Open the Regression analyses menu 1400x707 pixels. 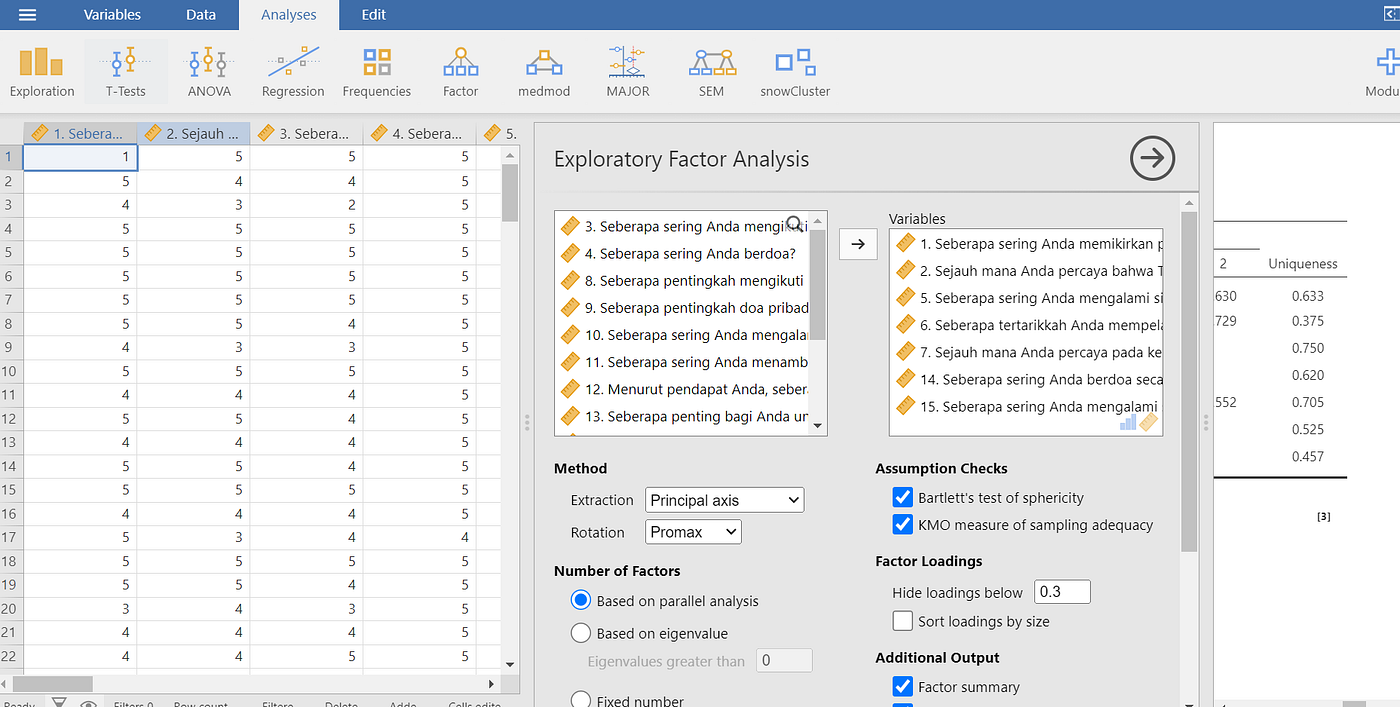tap(293, 72)
